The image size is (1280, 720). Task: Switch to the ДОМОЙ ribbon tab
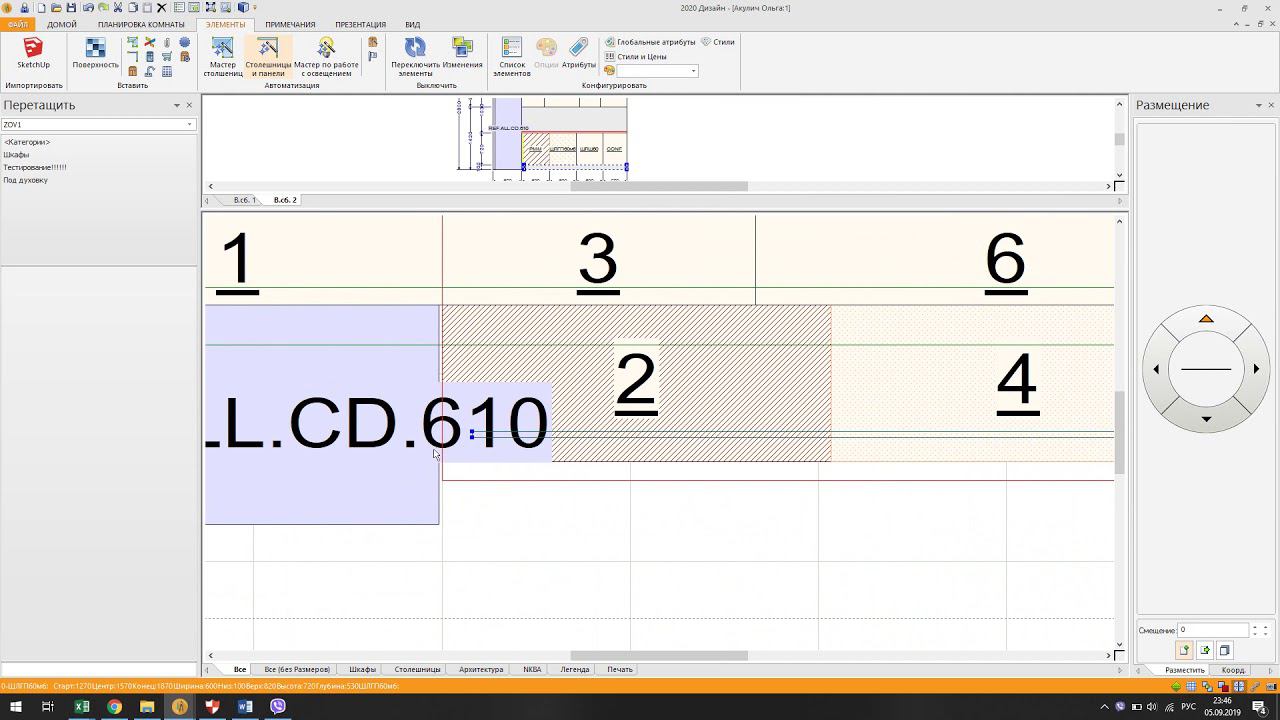coord(62,24)
